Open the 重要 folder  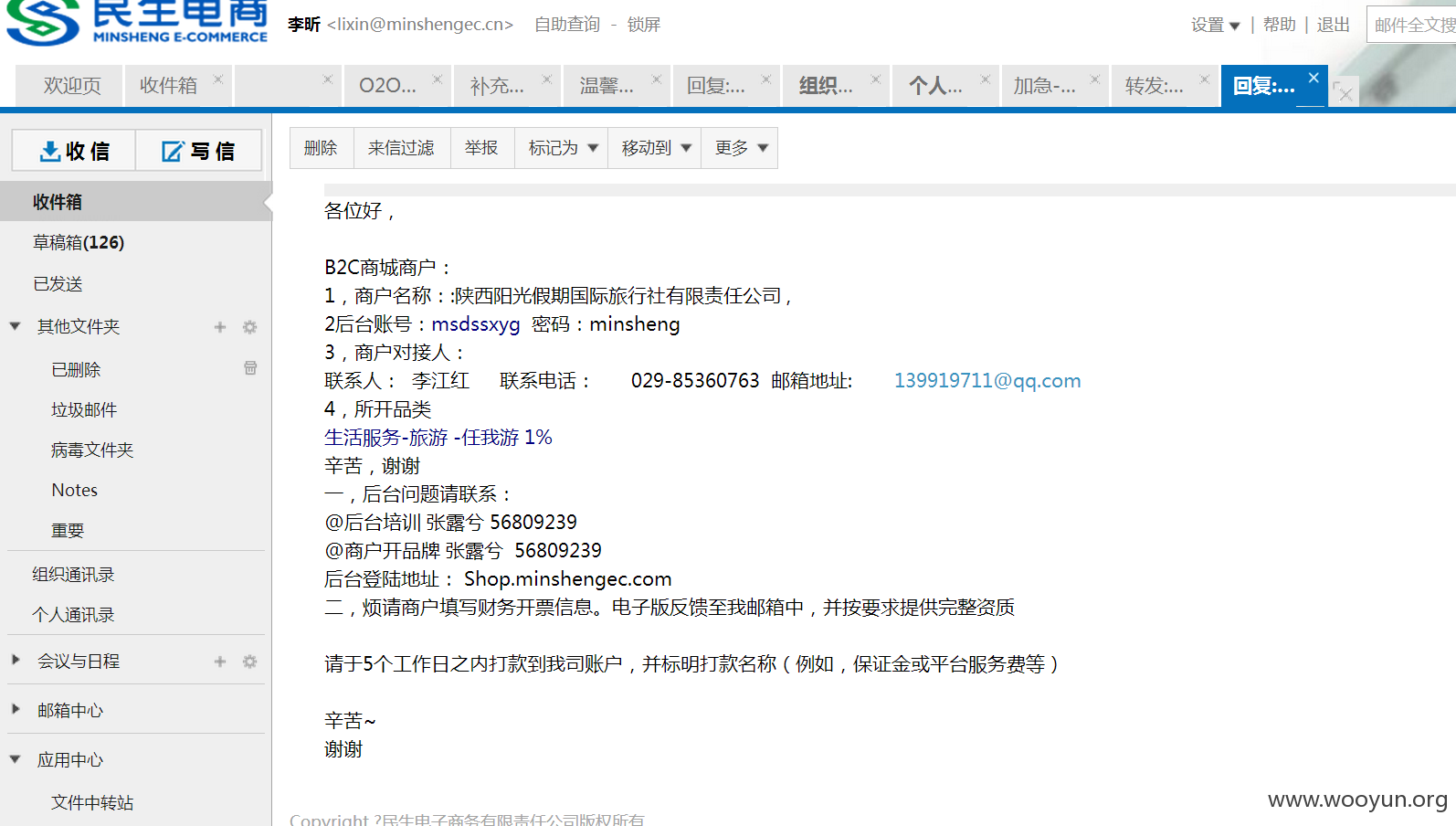[x=68, y=530]
